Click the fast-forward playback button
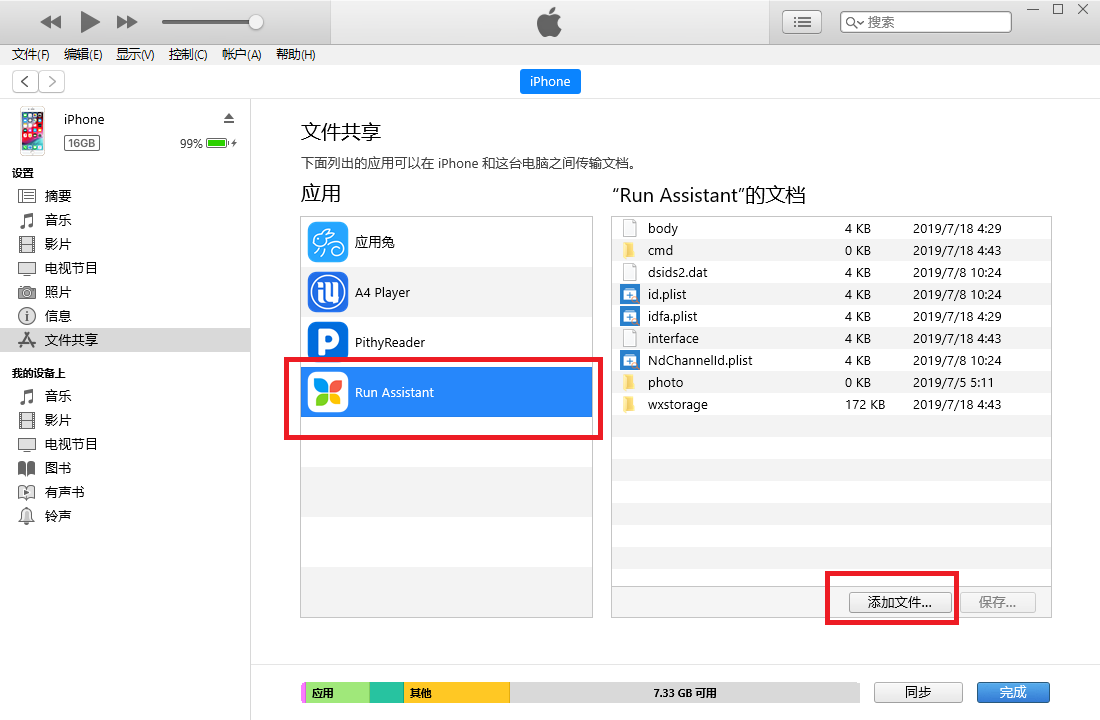This screenshot has width=1100, height=720. [127, 22]
